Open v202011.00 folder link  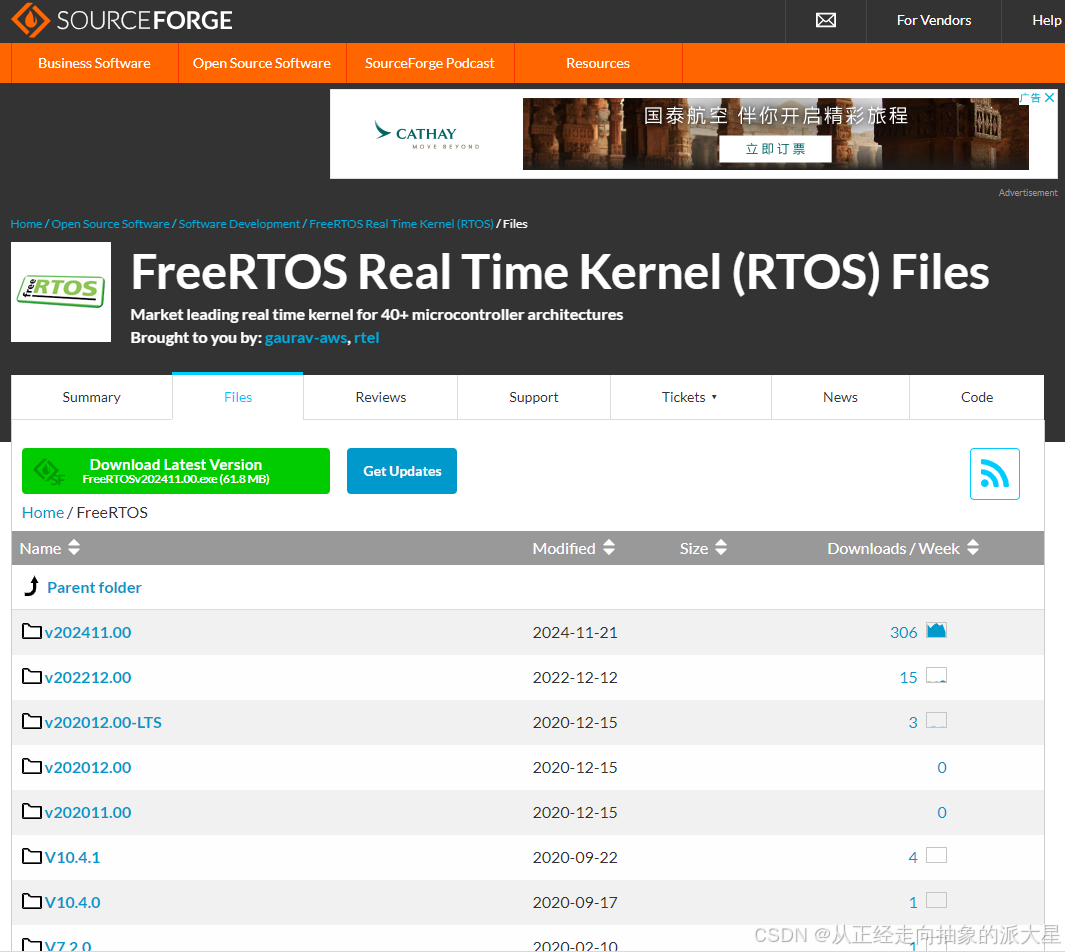pos(88,812)
